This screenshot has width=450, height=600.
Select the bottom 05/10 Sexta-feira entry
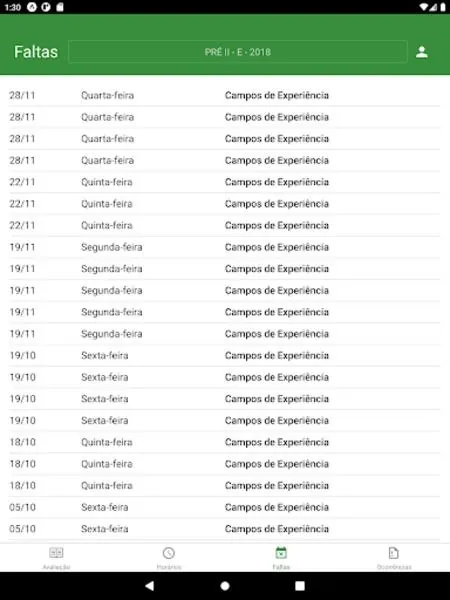coord(224,529)
